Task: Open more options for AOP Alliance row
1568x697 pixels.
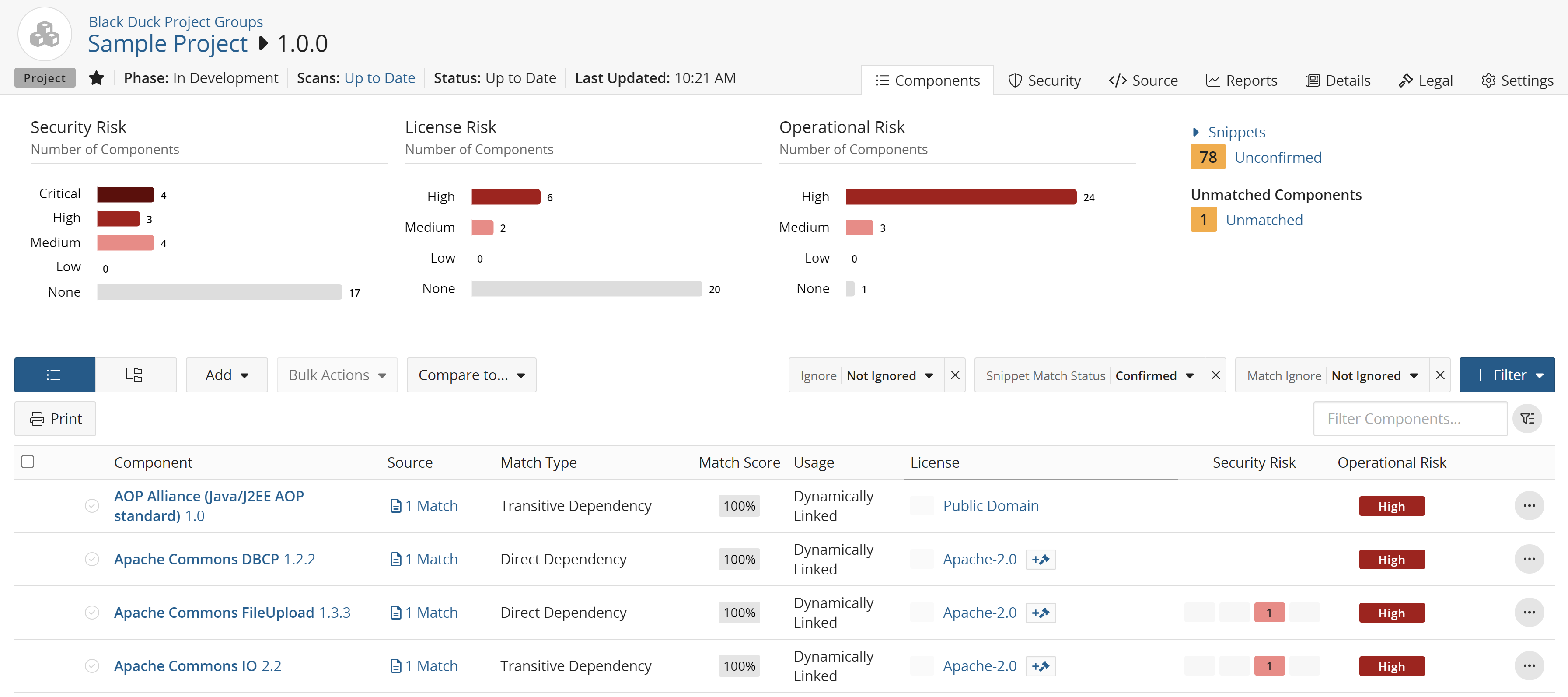Action: (1529, 506)
